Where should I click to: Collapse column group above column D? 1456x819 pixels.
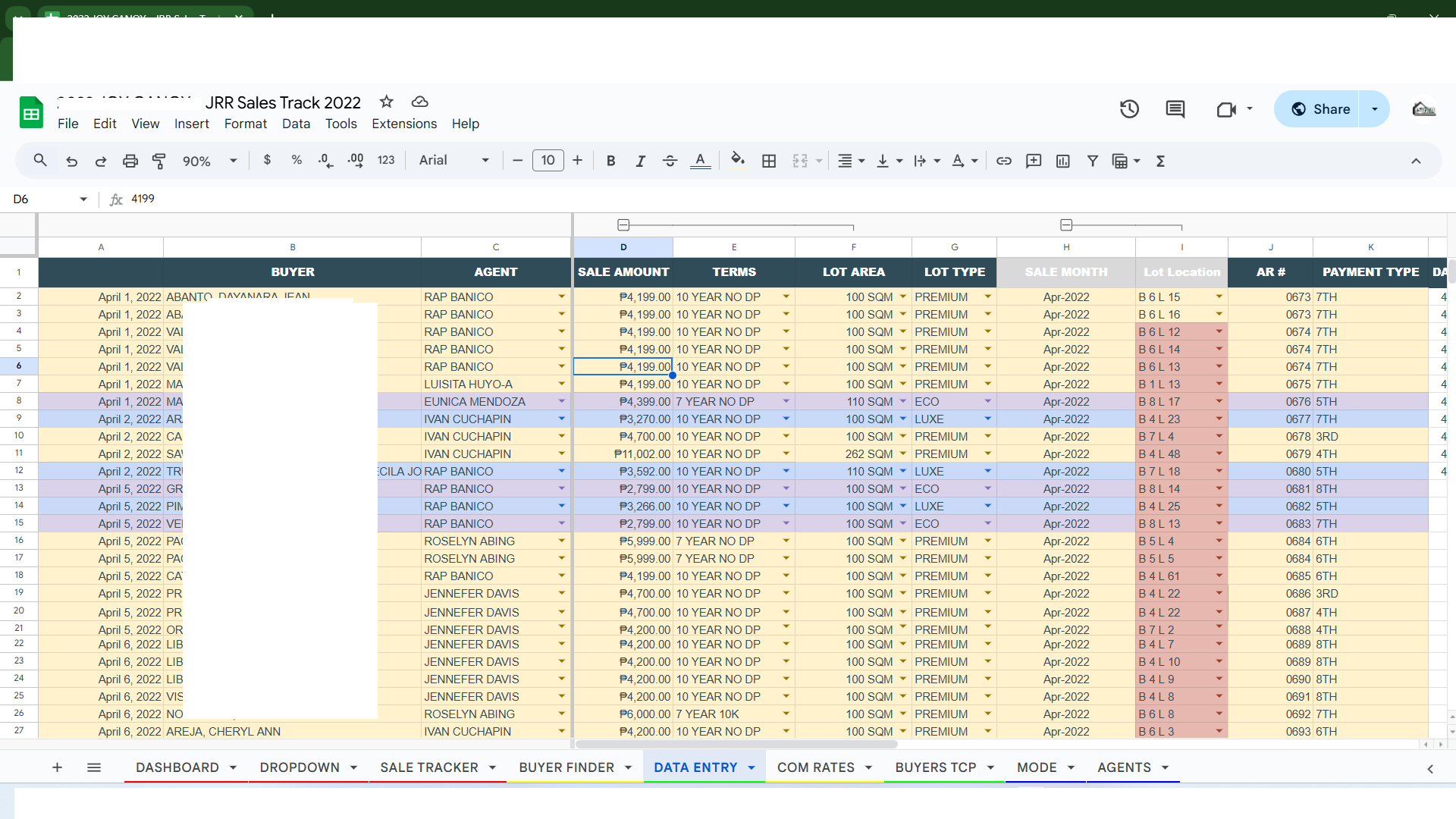[623, 225]
